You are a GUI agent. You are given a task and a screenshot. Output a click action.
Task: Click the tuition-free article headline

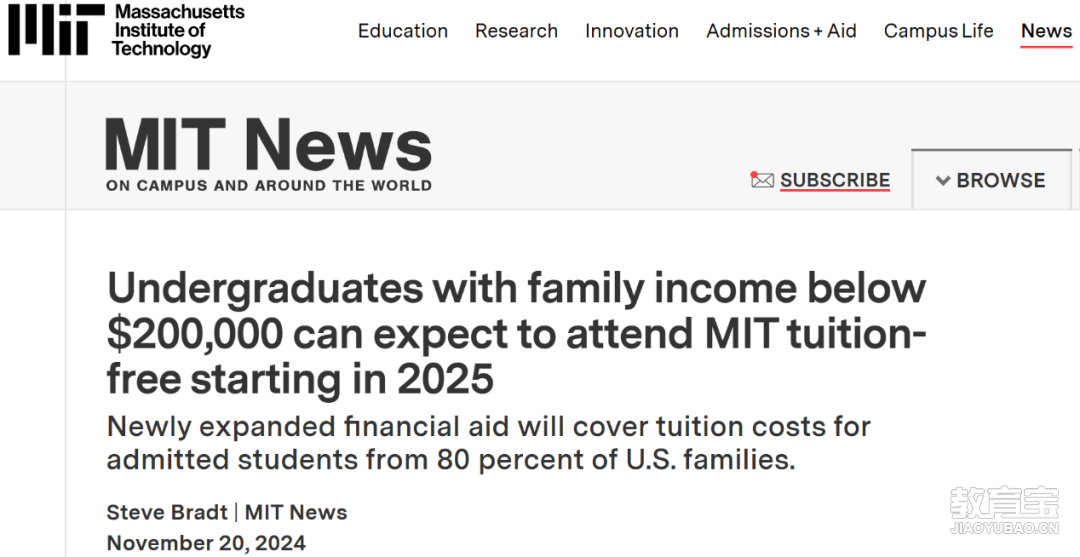[515, 334]
